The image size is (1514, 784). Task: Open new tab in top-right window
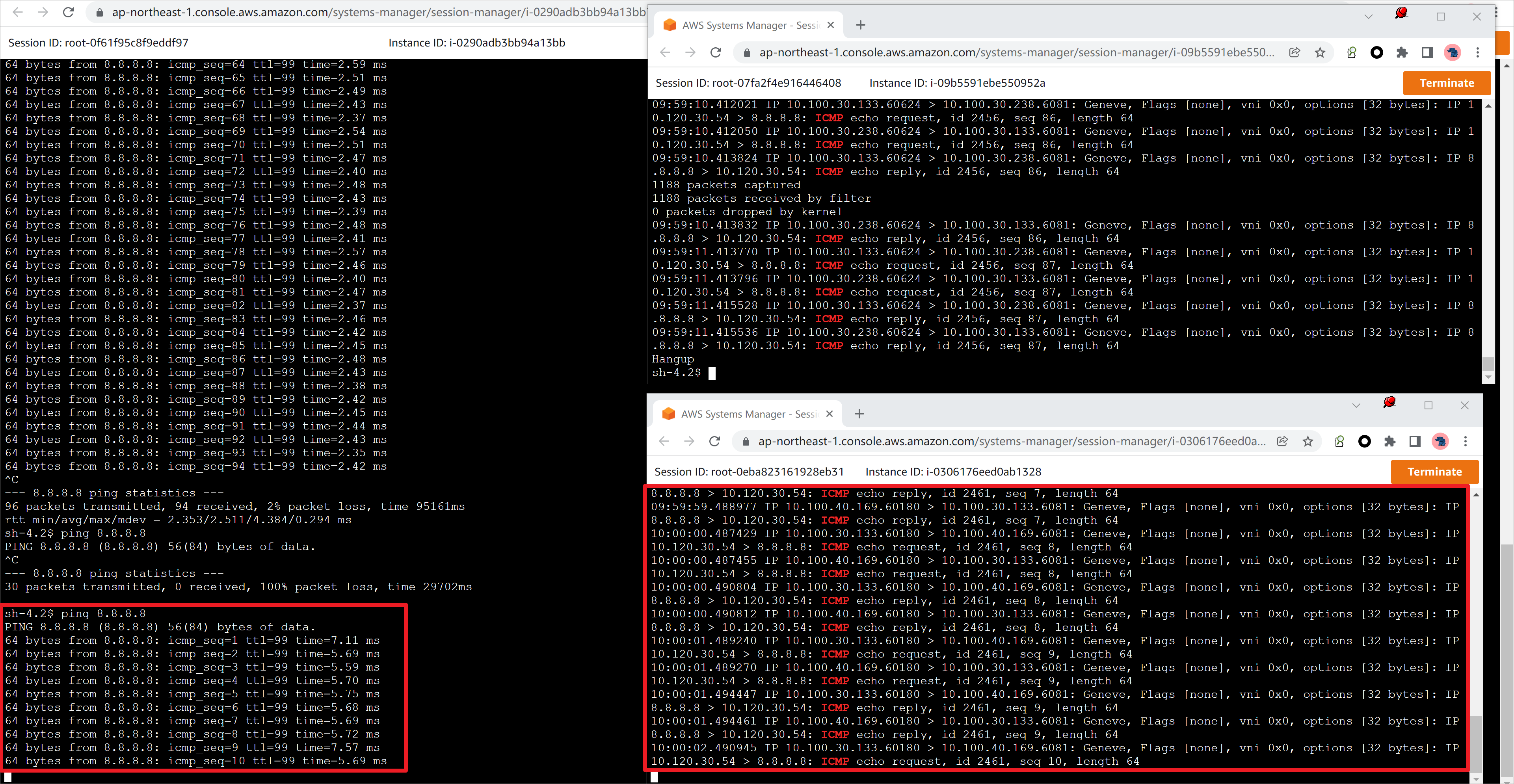click(860, 25)
